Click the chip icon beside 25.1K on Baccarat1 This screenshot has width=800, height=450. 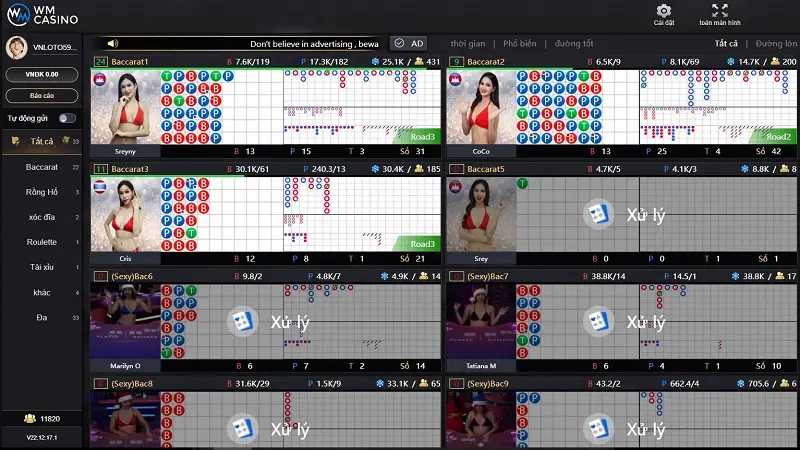(x=376, y=62)
